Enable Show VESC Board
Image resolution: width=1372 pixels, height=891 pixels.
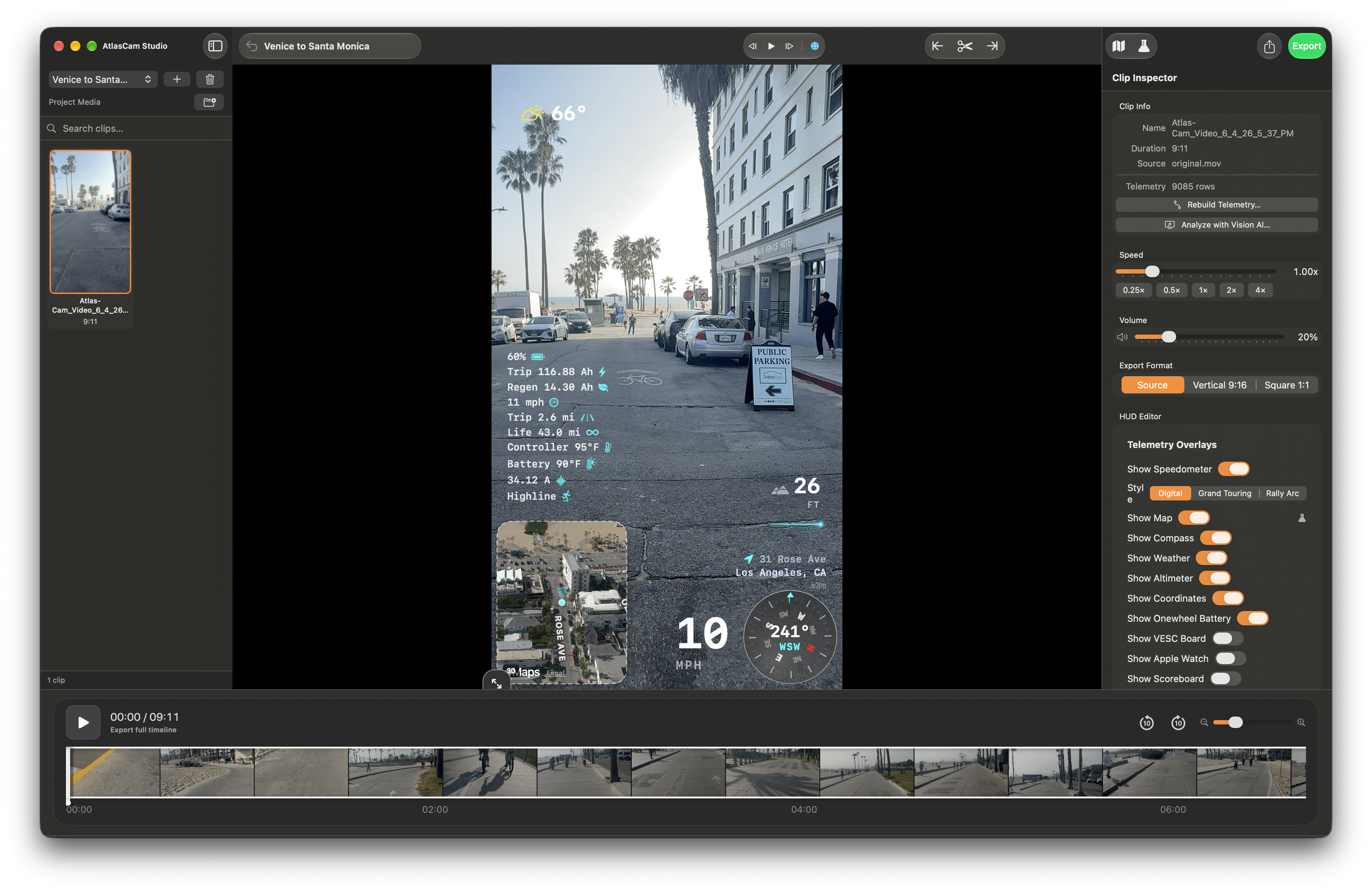tap(1227, 638)
